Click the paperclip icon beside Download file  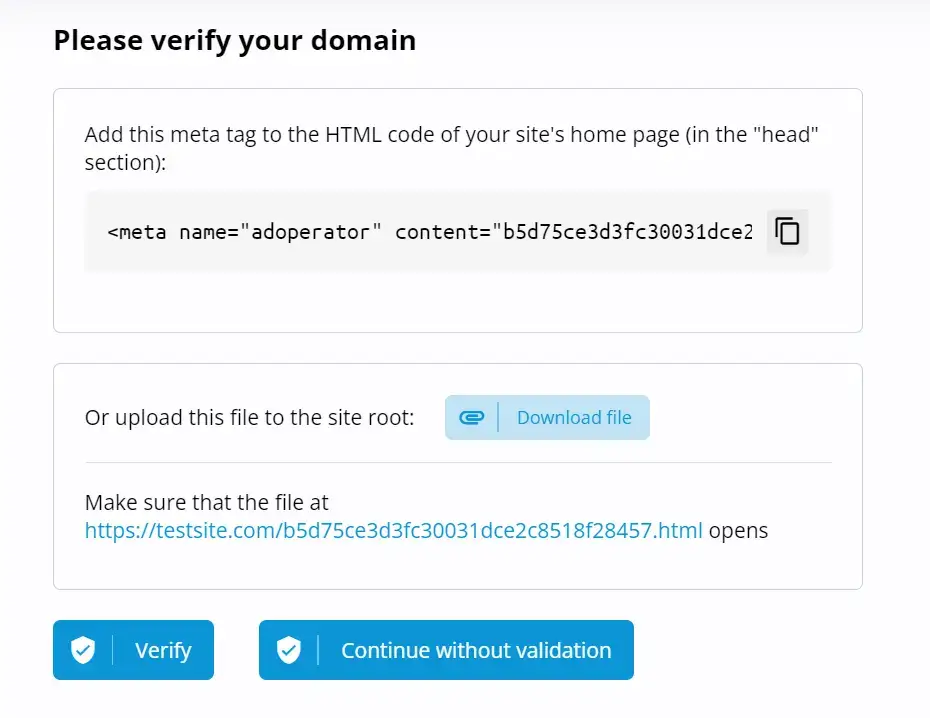click(x=471, y=418)
